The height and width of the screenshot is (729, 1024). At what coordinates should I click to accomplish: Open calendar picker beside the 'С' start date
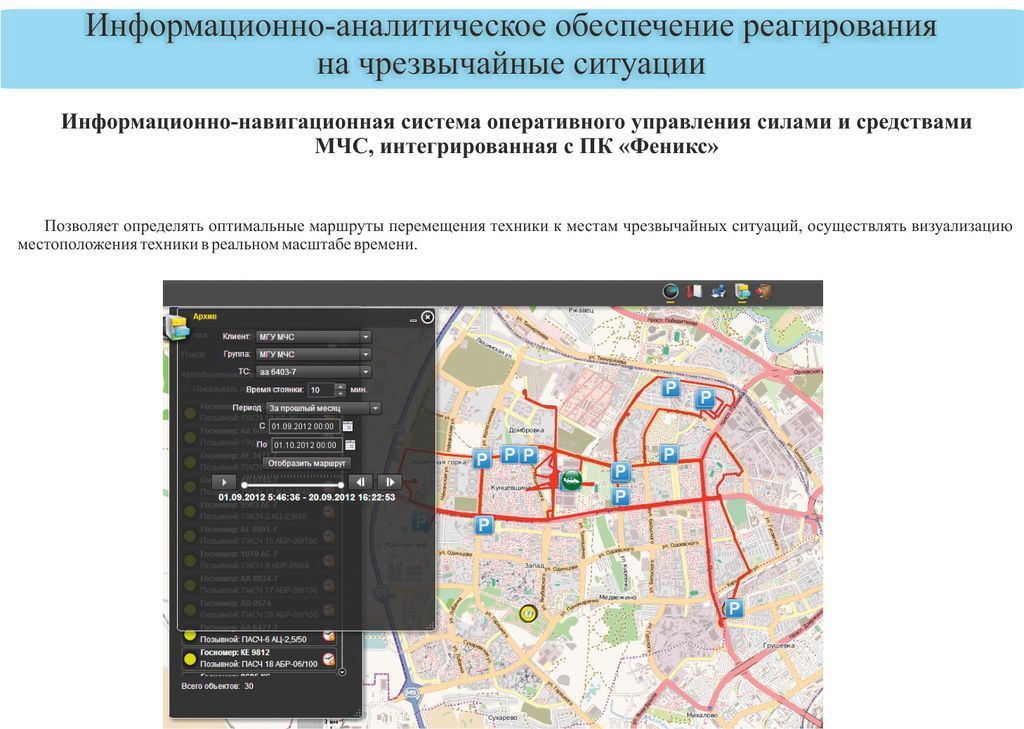point(348,426)
